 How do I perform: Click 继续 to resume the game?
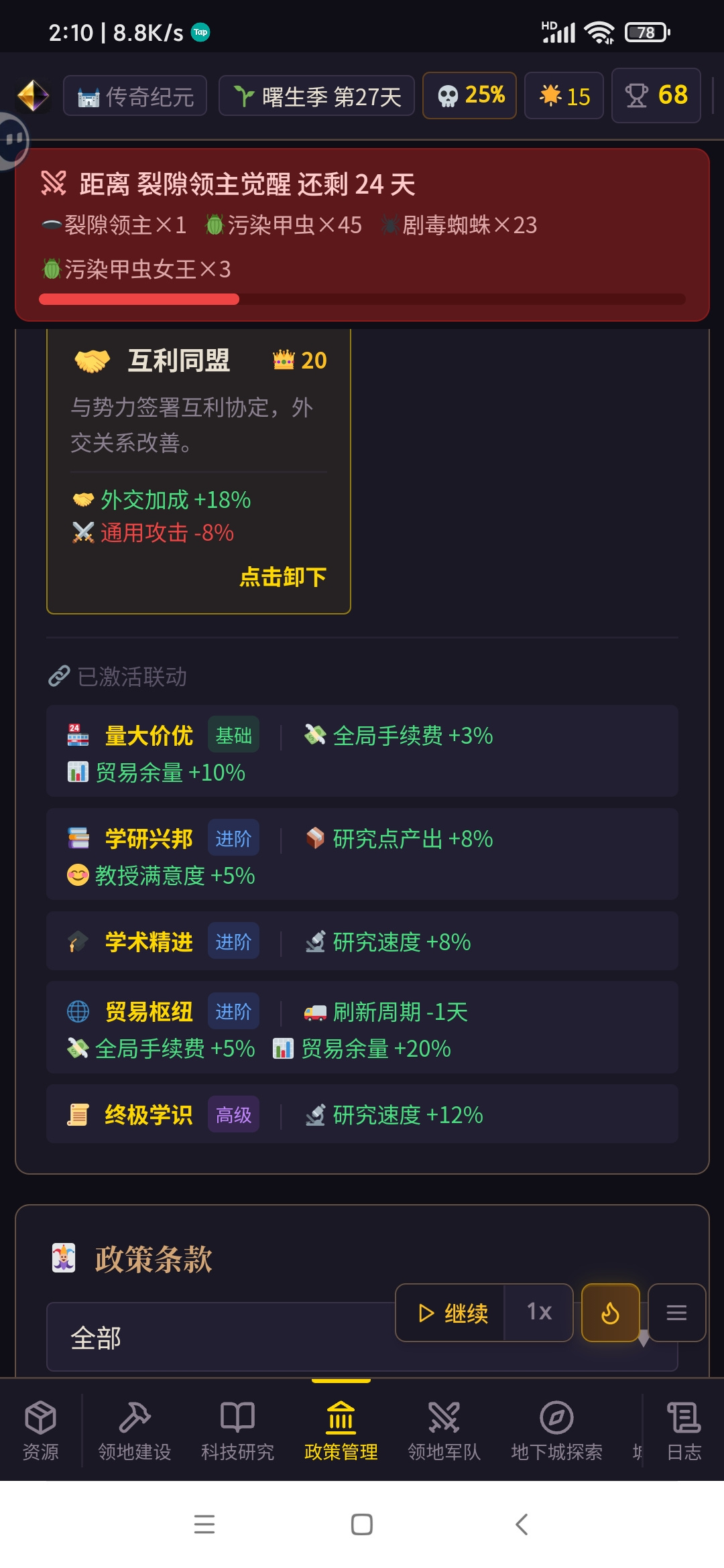[x=450, y=1313]
